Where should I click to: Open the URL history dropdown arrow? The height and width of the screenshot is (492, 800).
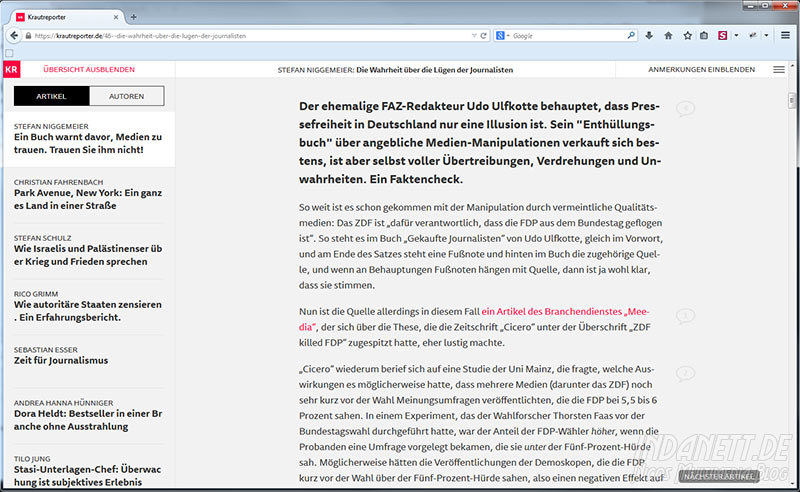pyautogui.click(x=474, y=36)
